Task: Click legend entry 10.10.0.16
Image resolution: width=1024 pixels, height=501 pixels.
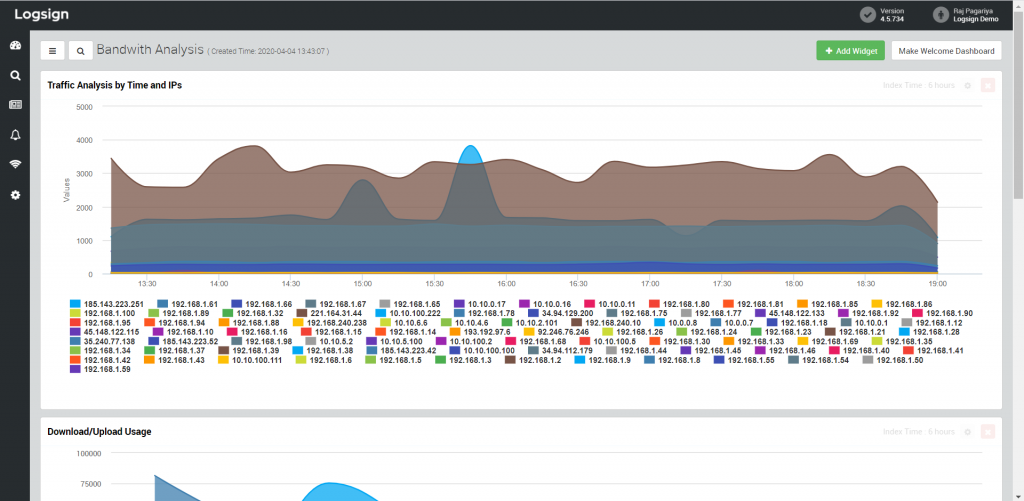Action: click(545, 304)
